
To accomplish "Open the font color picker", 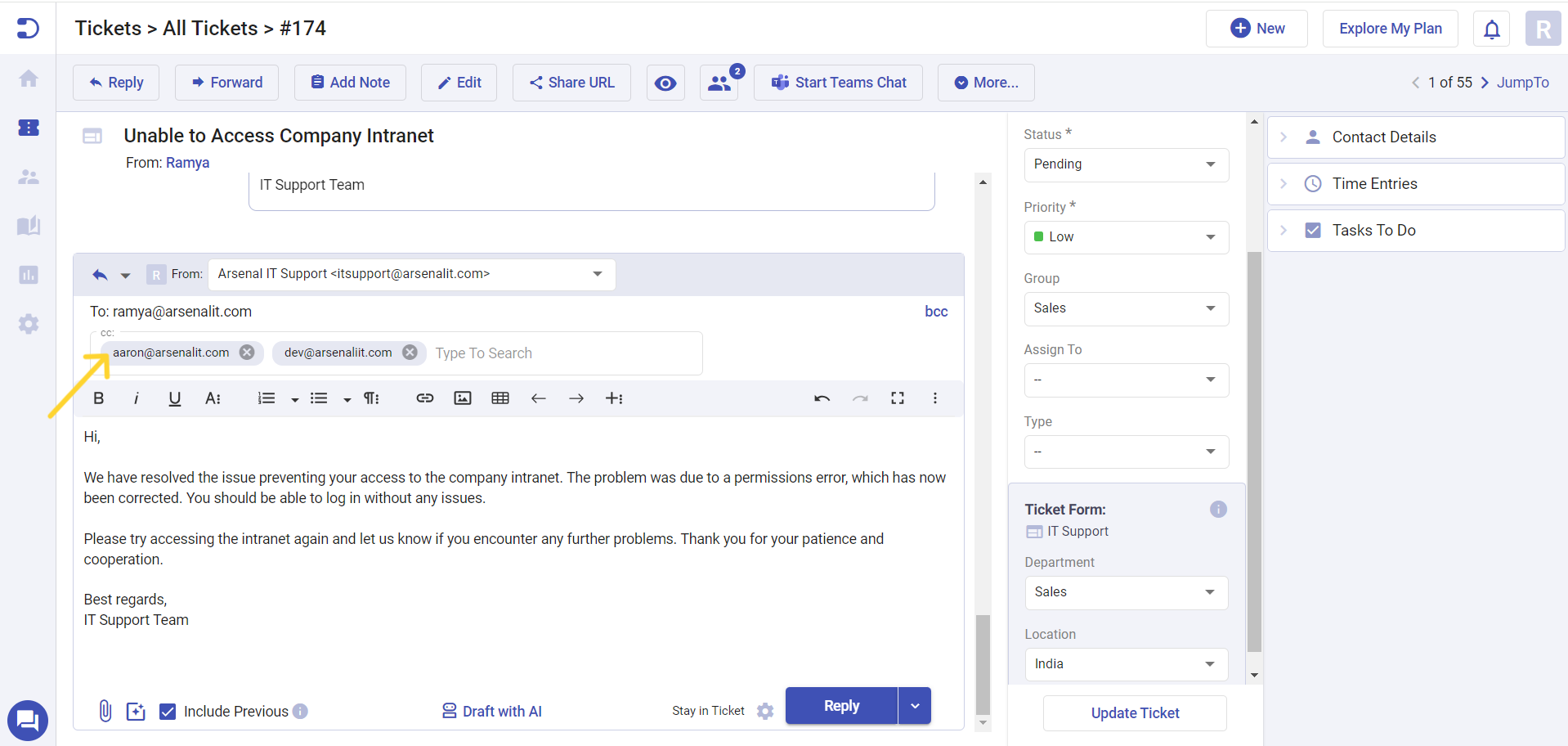I will [213, 398].
